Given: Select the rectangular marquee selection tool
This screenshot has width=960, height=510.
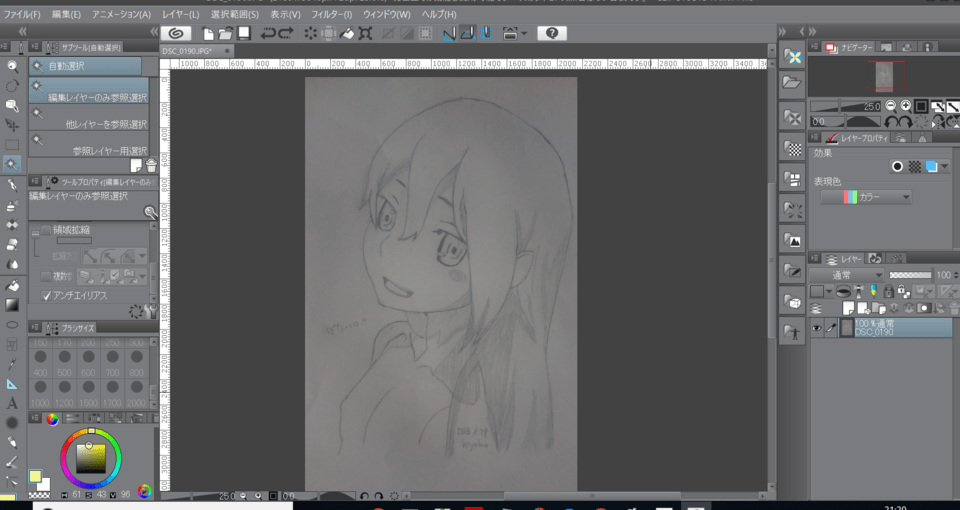Looking at the screenshot, I should (x=12, y=144).
